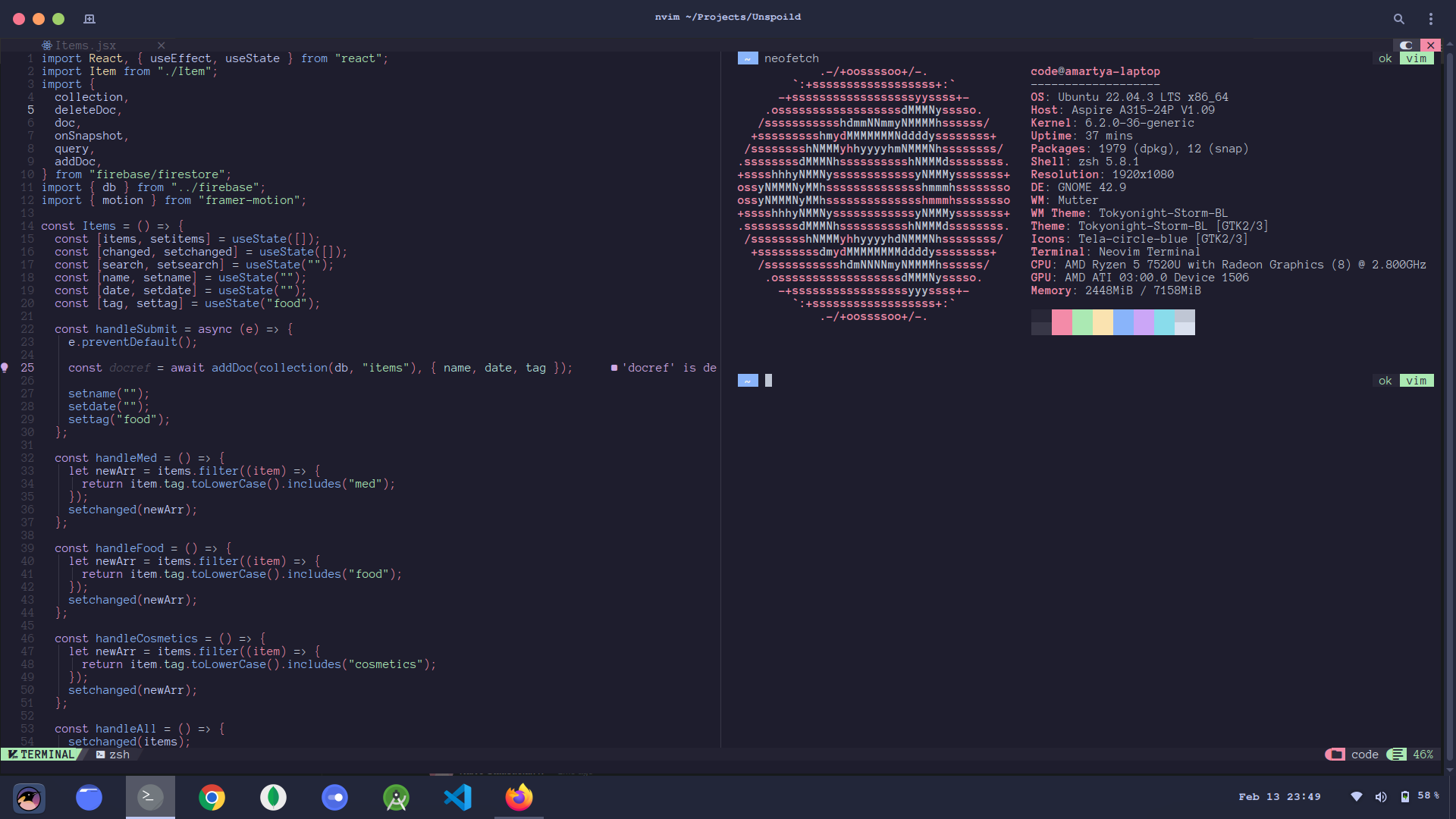The width and height of the screenshot is (1456, 819).
Task: Open the Wi-Fi network tray icon
Action: point(1357,796)
